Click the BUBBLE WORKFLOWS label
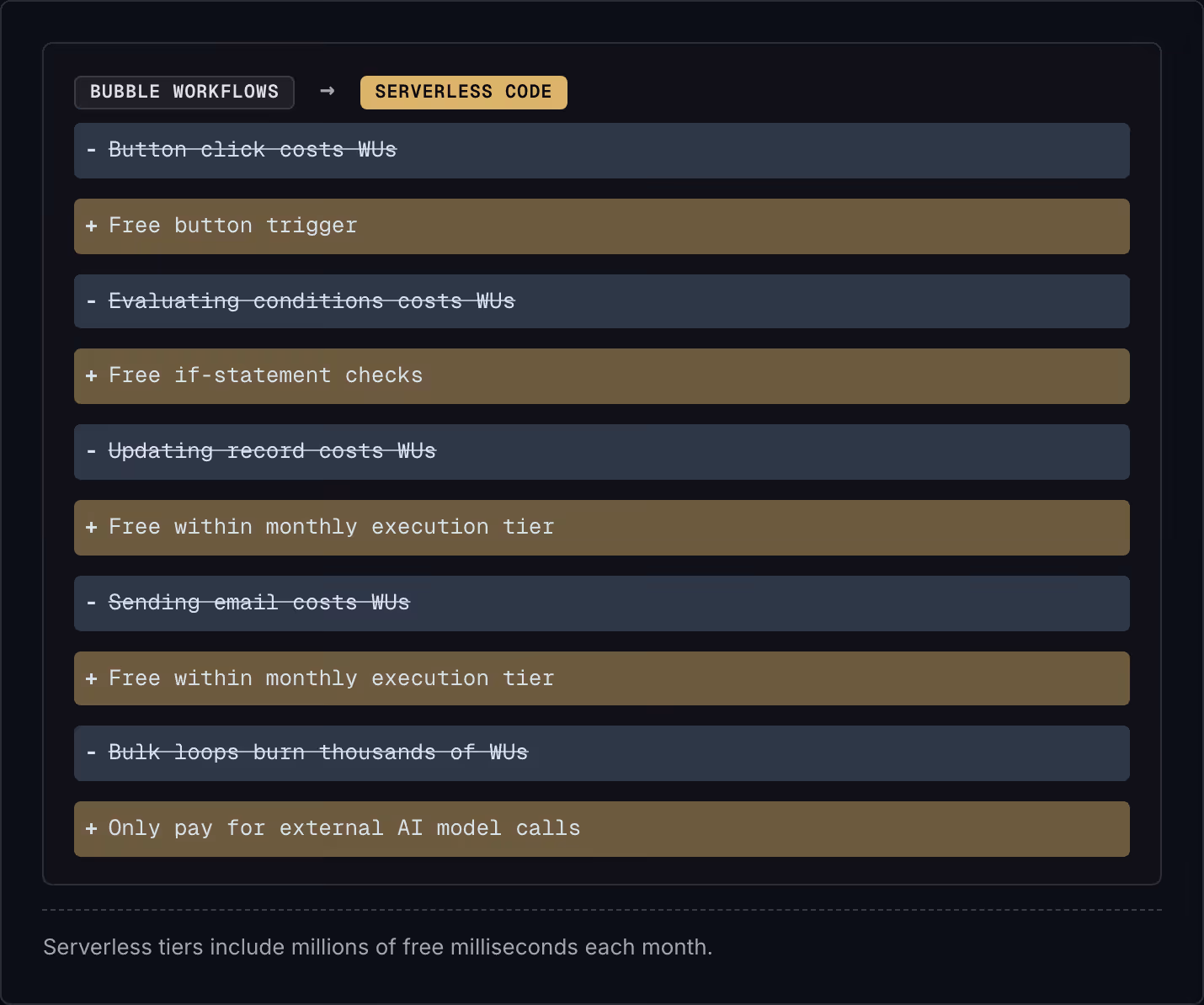The height and width of the screenshot is (1005, 1204). point(184,93)
